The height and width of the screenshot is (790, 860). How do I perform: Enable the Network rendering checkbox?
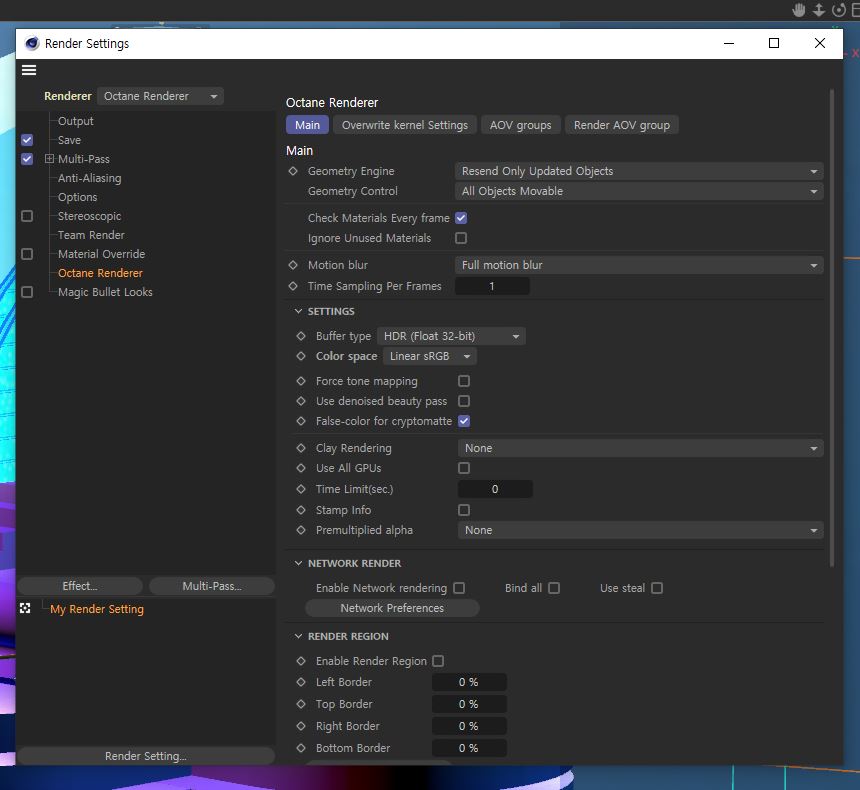coord(459,588)
